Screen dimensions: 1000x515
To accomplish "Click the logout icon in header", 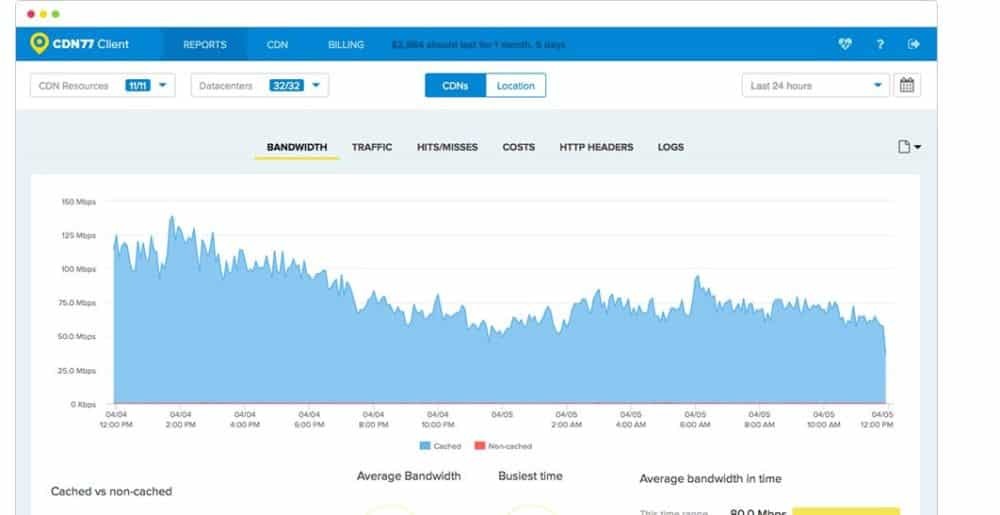I will coord(913,44).
